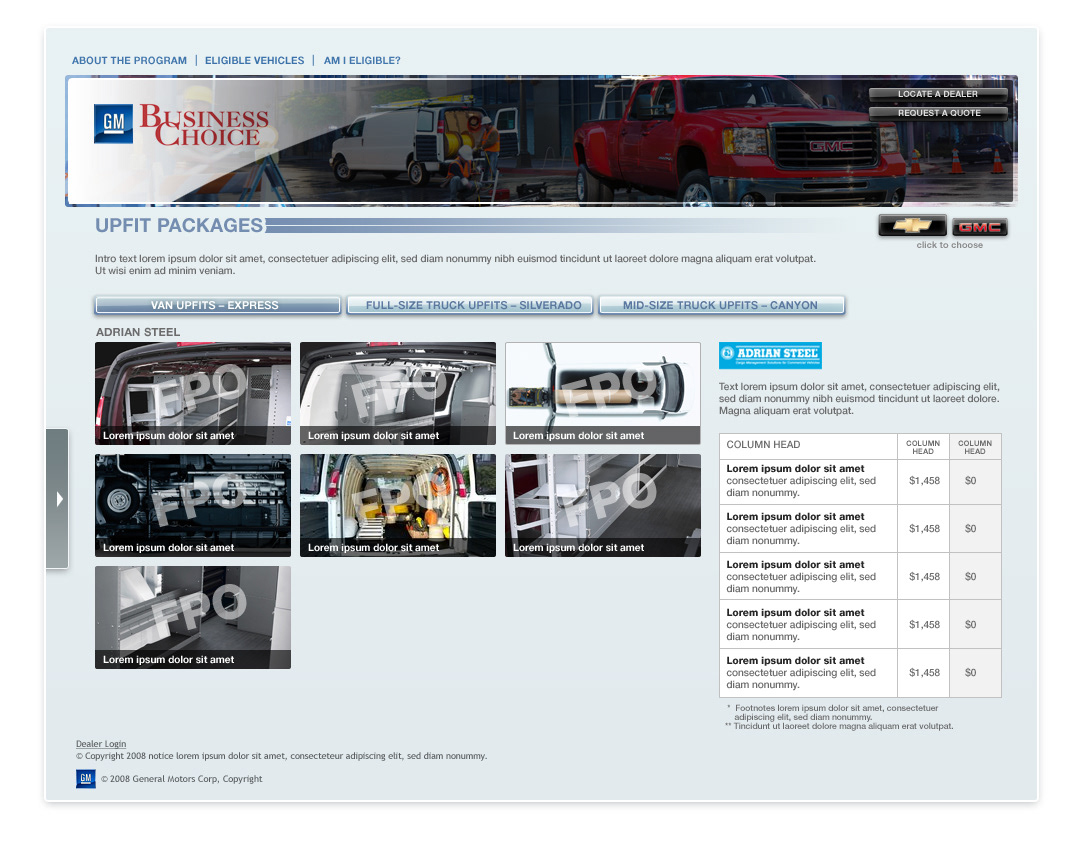
Task: Click the GM Business Choice logo
Action: click(182, 125)
